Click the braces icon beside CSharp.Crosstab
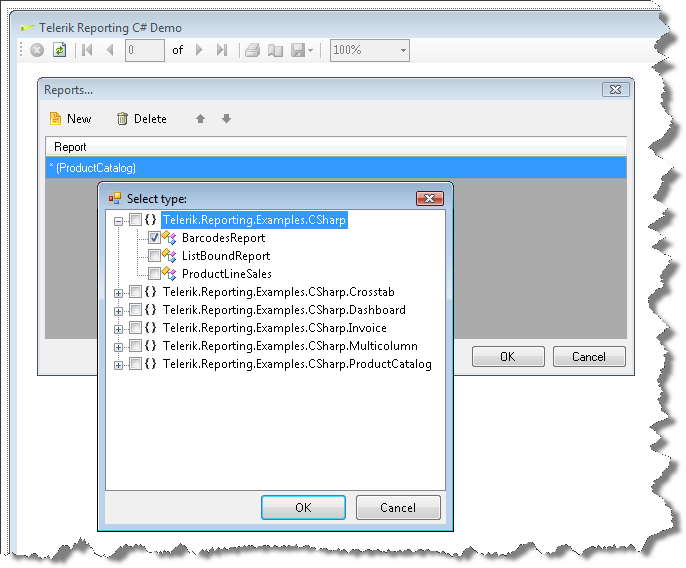 (x=150, y=291)
